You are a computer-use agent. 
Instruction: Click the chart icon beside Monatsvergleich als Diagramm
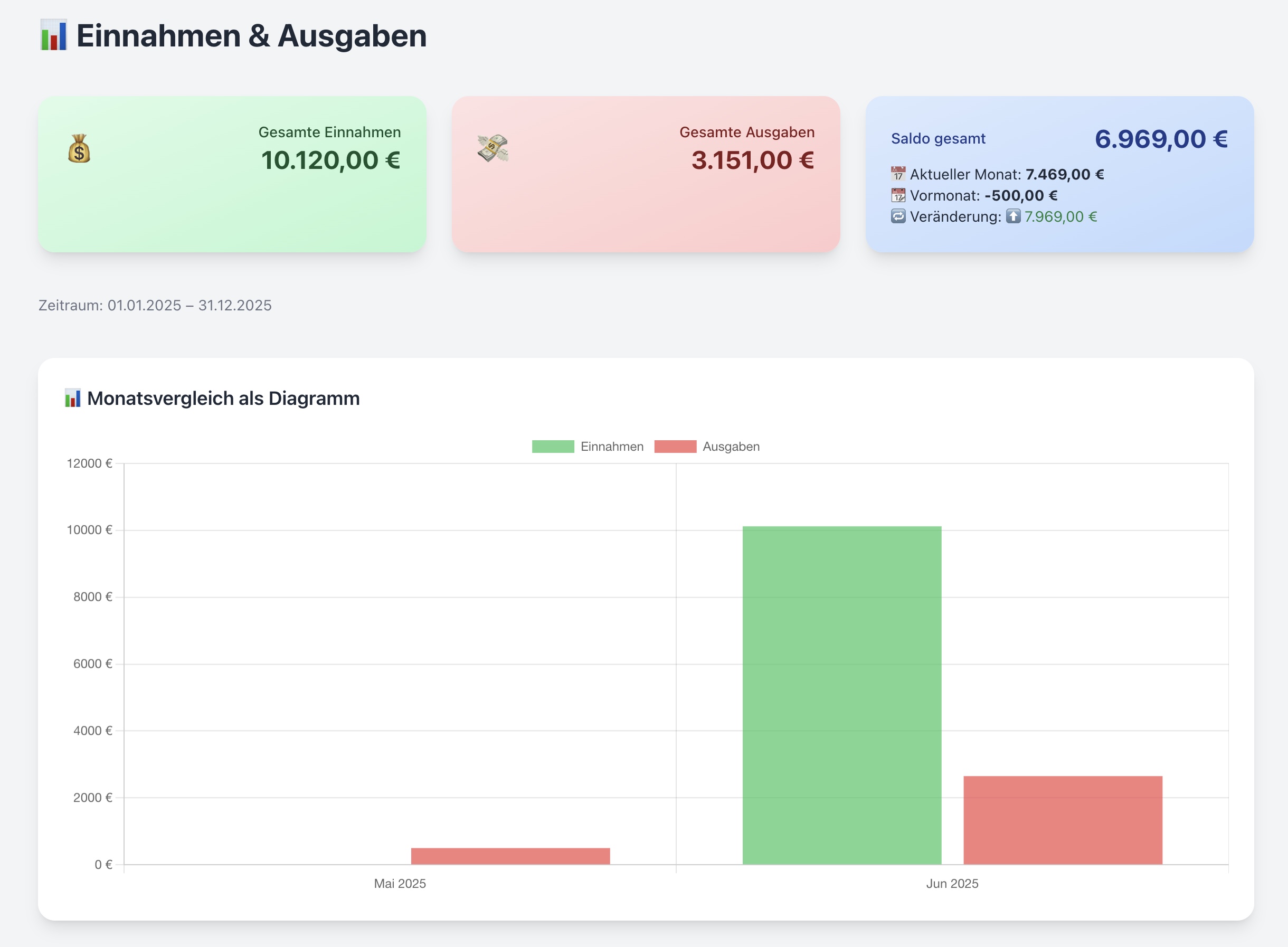click(73, 399)
